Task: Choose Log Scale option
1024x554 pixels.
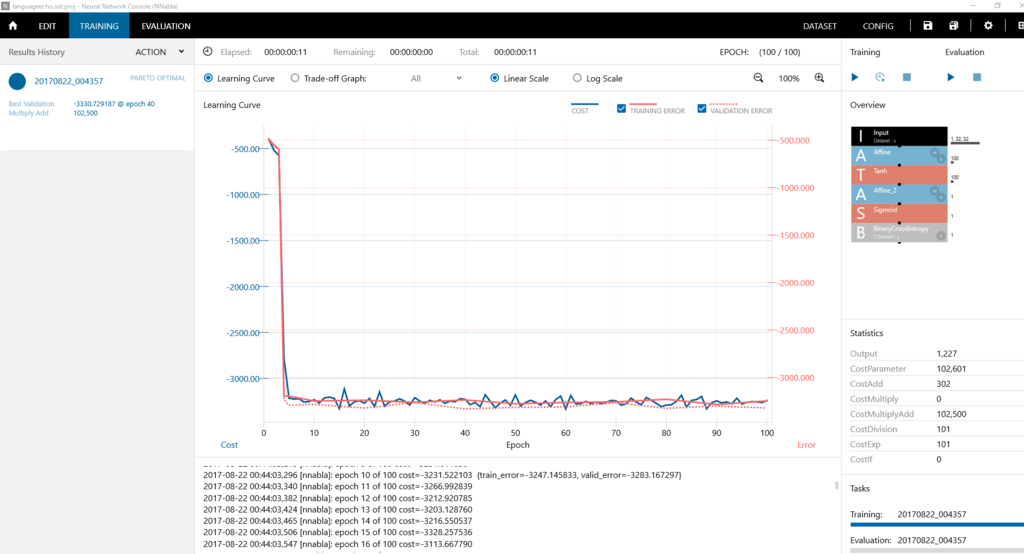Action: click(x=577, y=78)
